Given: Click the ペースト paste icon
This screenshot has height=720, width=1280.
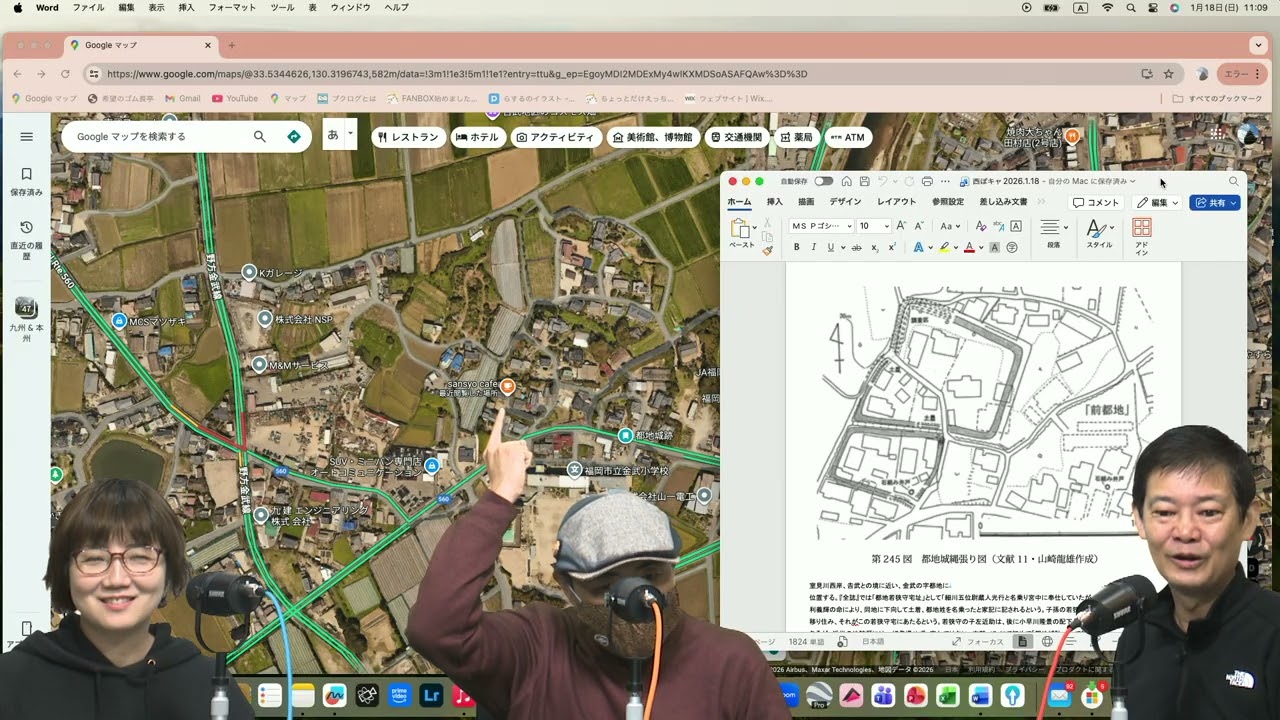Looking at the screenshot, I should [740, 228].
